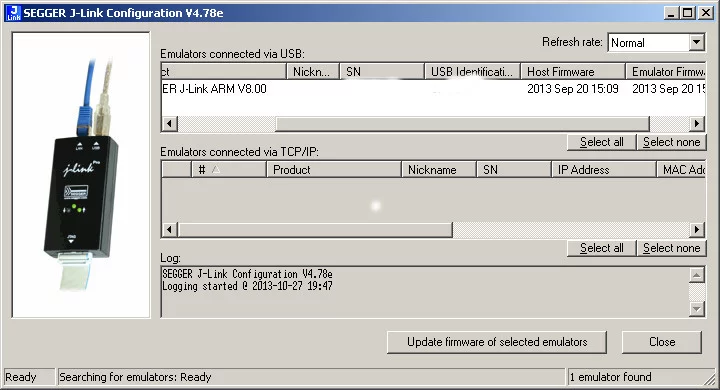Click log line 'Logging started @ 2013-10-27 19:47'

247,286
